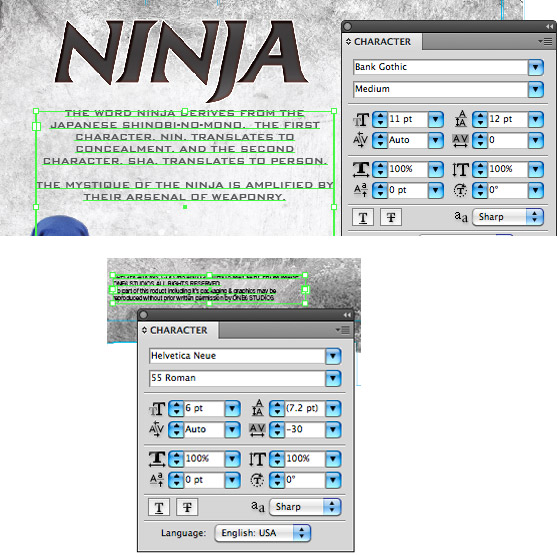Click vertical scale icon in Helvetica Neue panel

pyautogui.click(x=257, y=459)
